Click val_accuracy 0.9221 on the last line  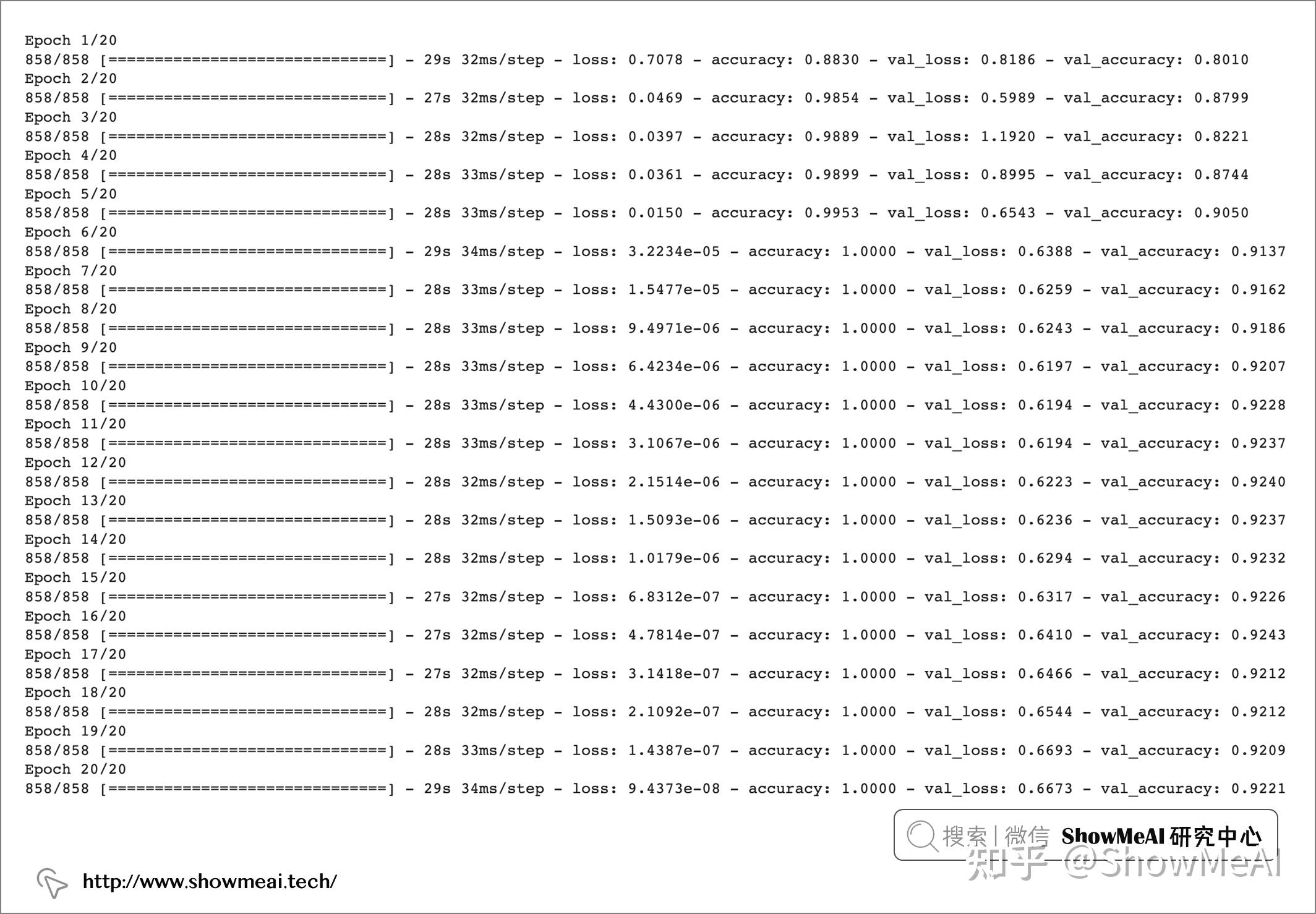(x=1258, y=789)
